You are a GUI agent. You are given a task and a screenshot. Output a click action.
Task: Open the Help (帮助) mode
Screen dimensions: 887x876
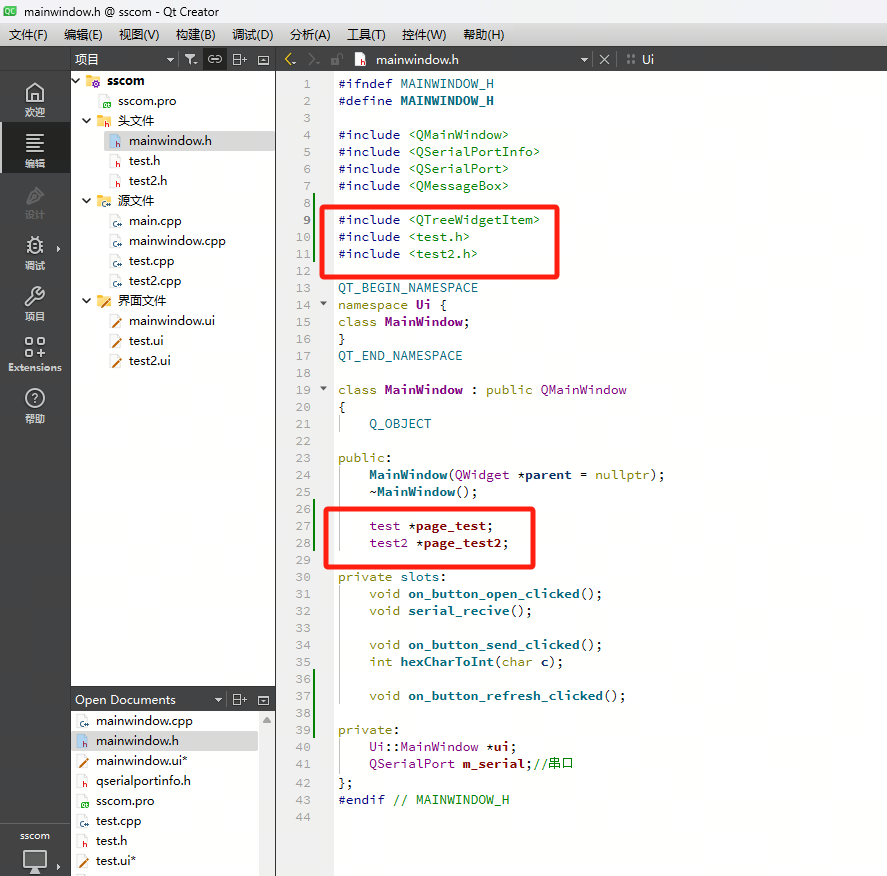35,405
